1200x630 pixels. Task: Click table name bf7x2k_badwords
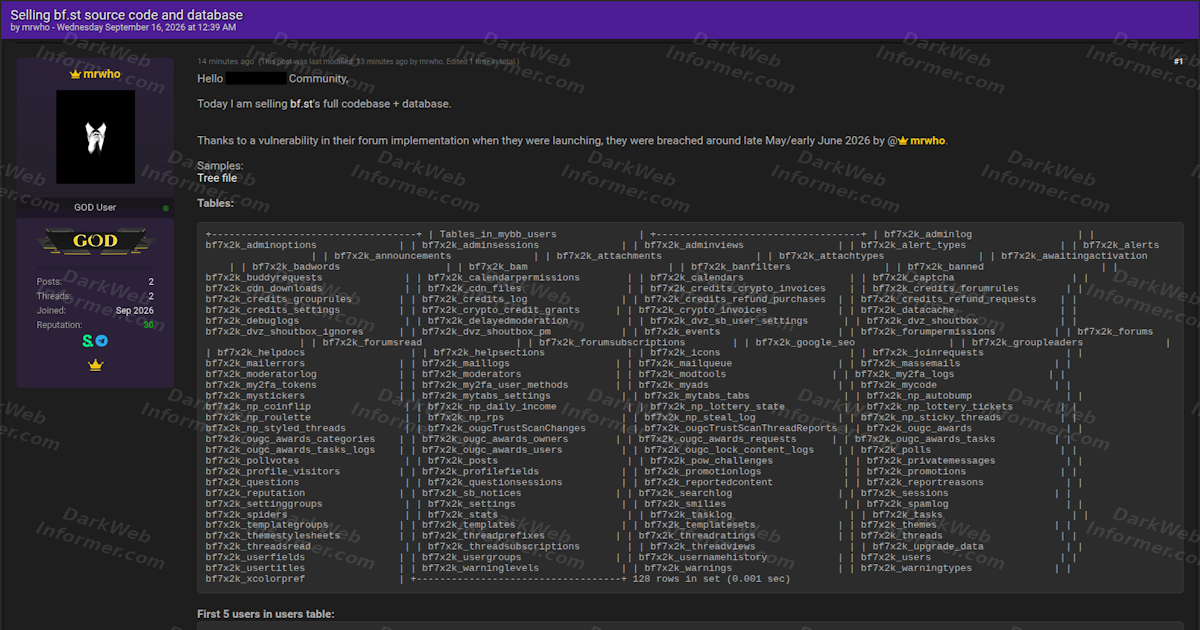pyautogui.click(x=296, y=267)
